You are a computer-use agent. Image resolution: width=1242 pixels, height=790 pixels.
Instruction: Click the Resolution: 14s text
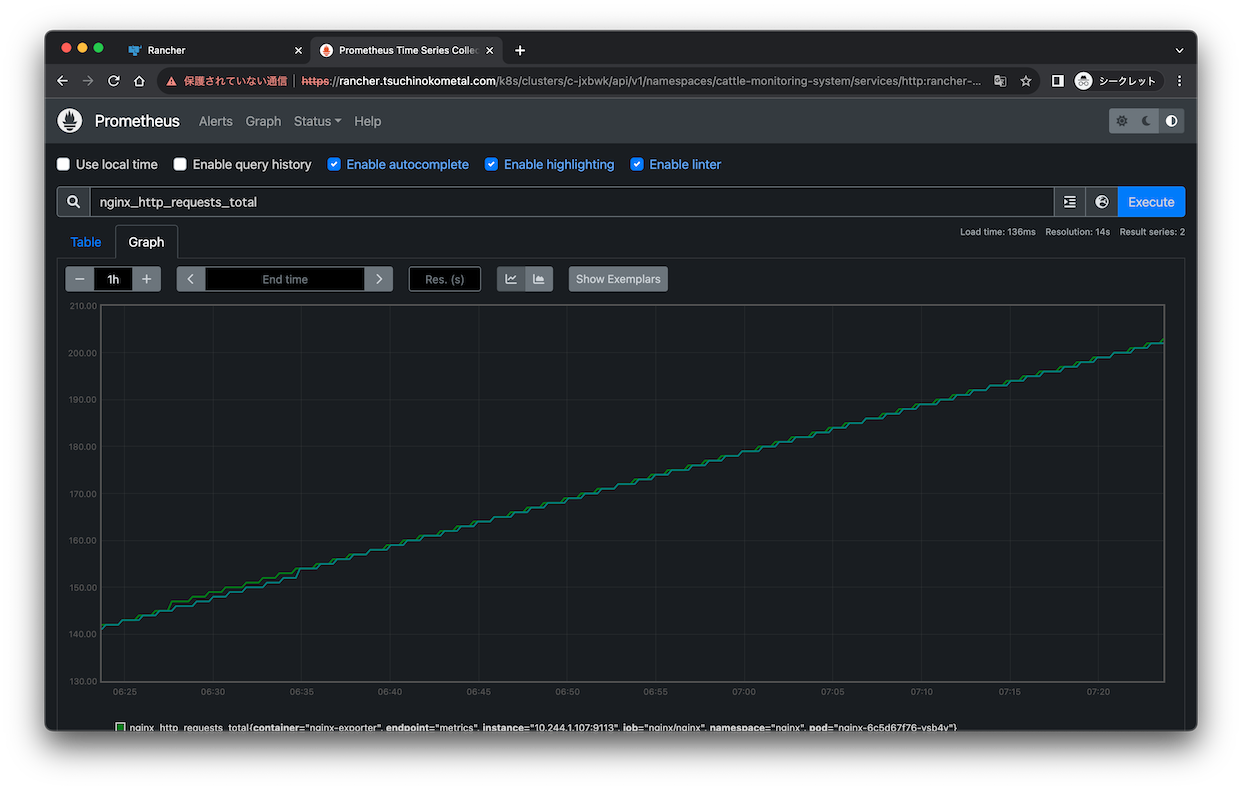pyautogui.click(x=1077, y=232)
